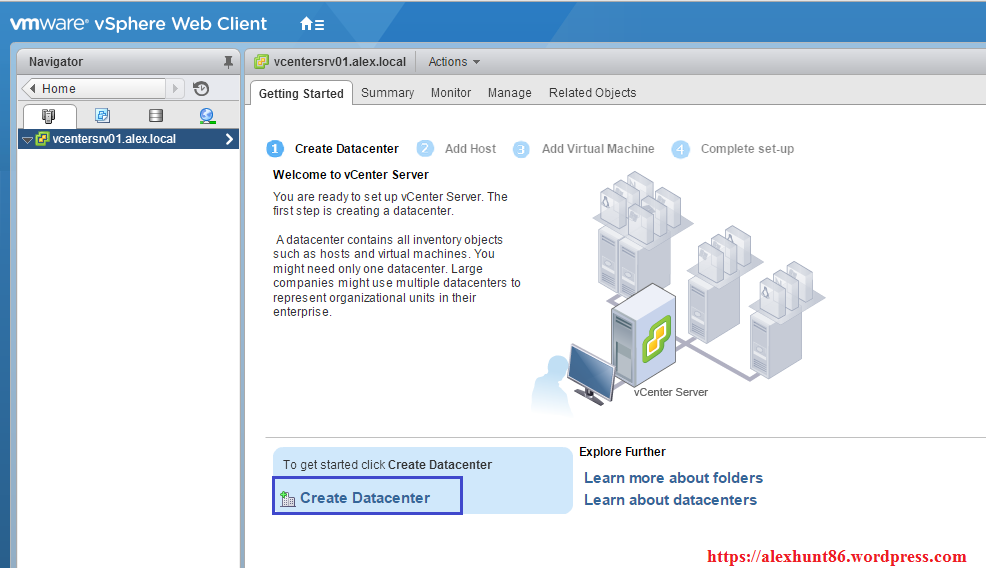This screenshot has width=986, height=568.
Task: Open Learn about datacenters link
Action: [x=670, y=499]
